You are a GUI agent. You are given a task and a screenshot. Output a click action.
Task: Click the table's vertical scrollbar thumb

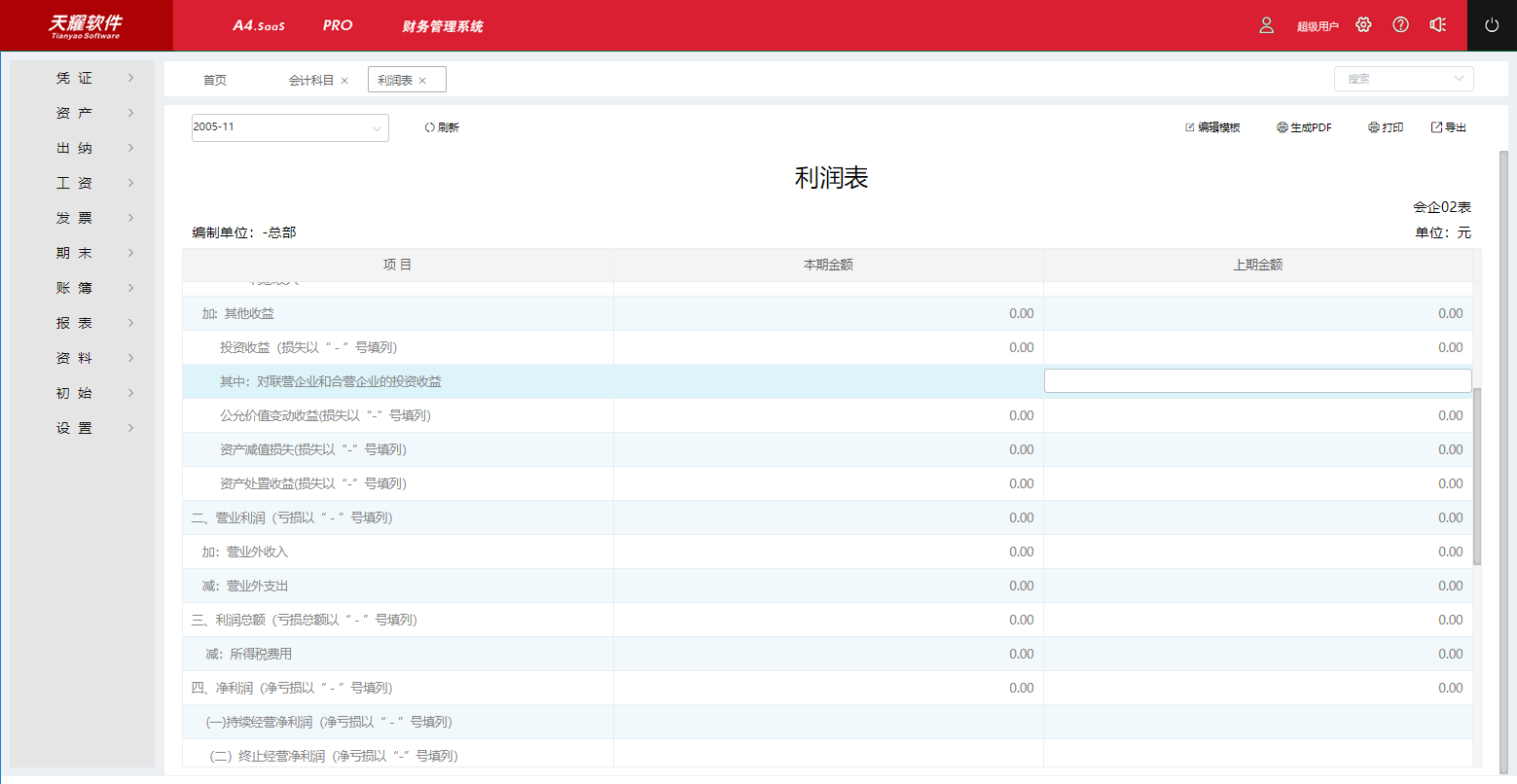[1477, 477]
